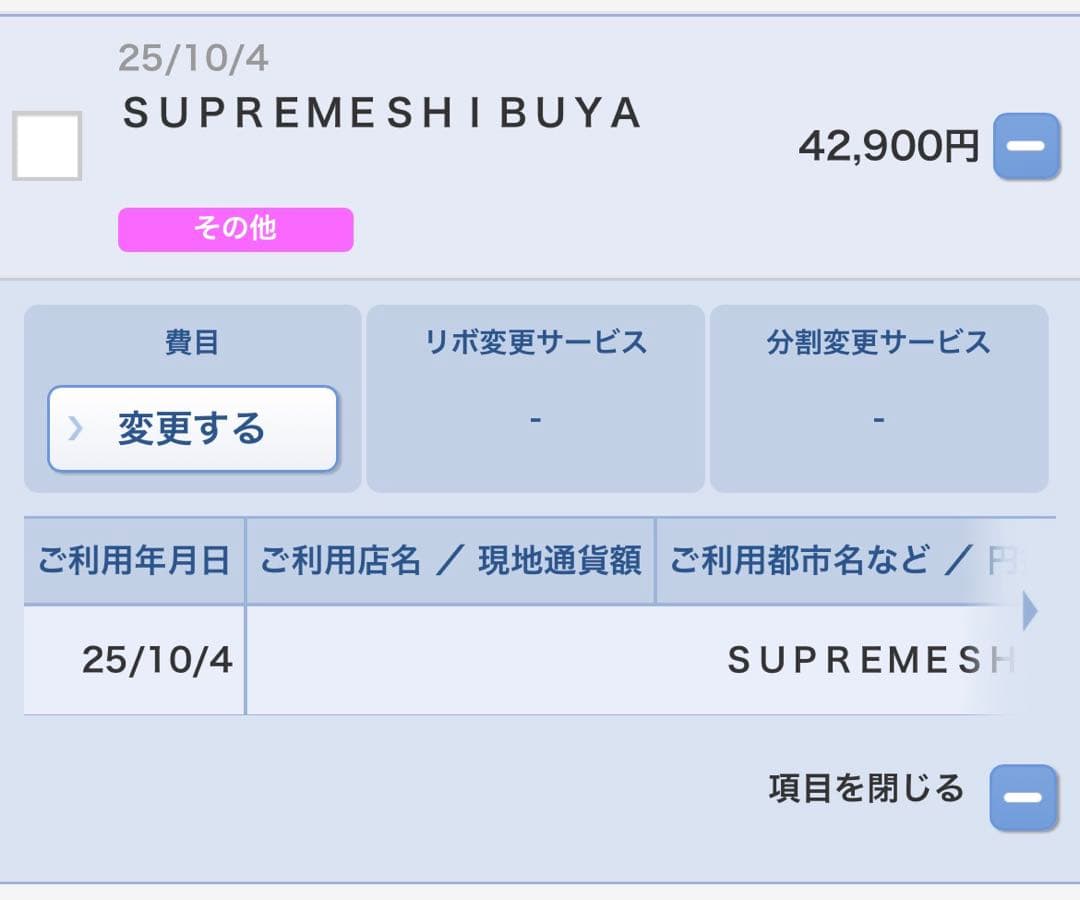Click the dash under リボ変更サービス

[535, 420]
